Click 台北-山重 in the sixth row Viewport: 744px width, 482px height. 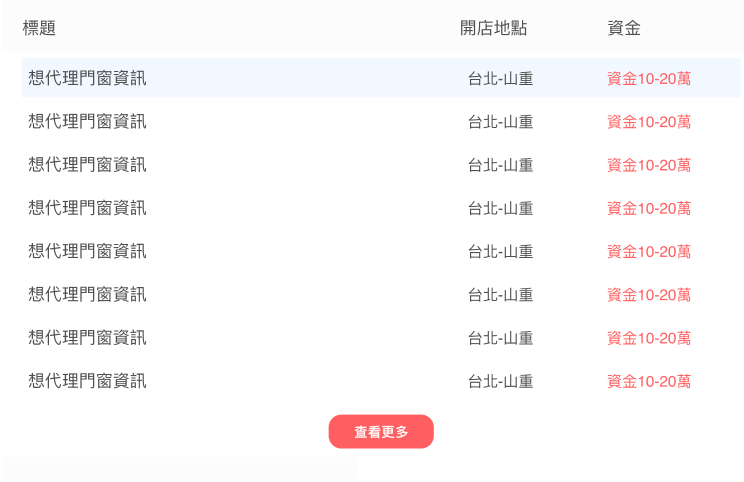tap(500, 294)
